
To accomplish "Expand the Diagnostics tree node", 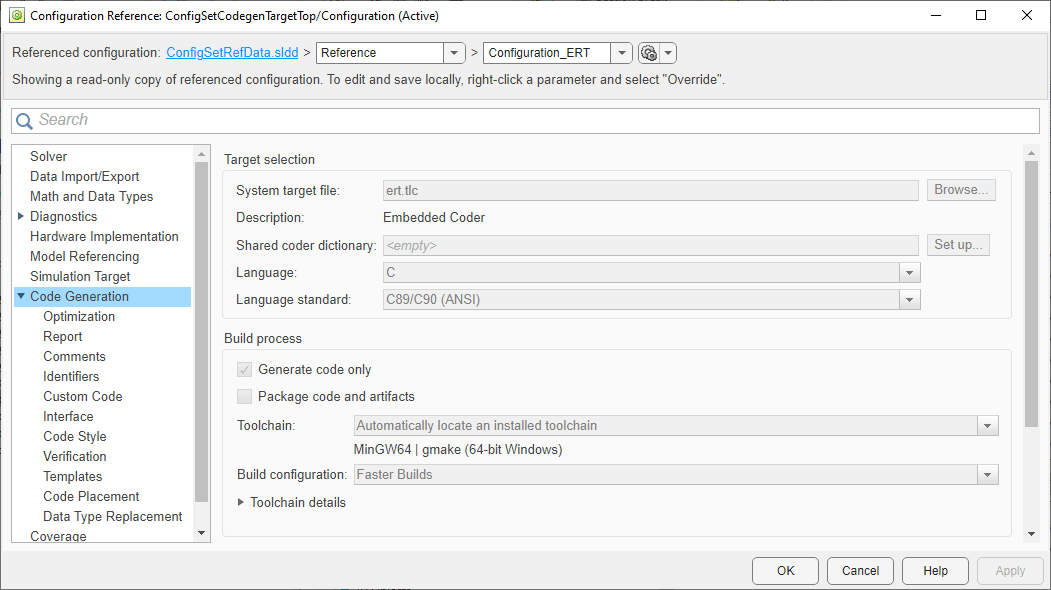I will (21, 216).
